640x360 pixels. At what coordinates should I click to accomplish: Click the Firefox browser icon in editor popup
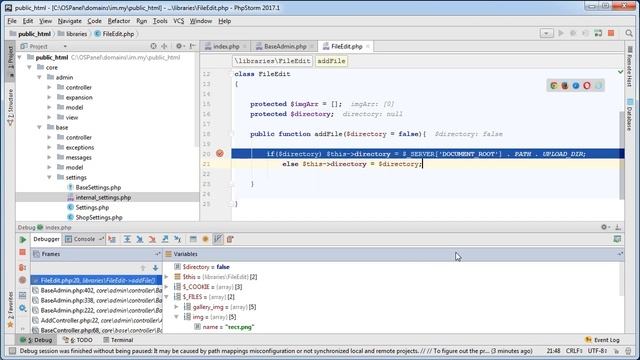pyautogui.click(x=565, y=86)
